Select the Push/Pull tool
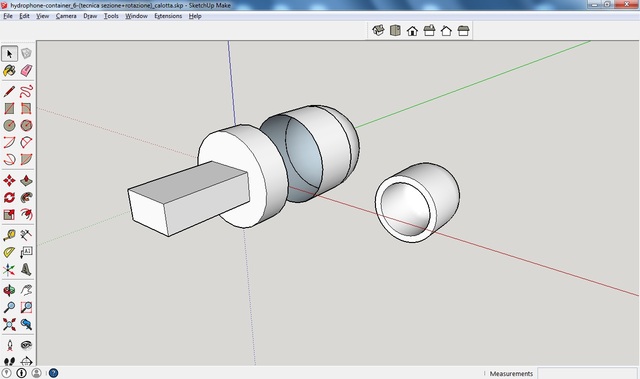640x379 pixels. tap(26, 180)
